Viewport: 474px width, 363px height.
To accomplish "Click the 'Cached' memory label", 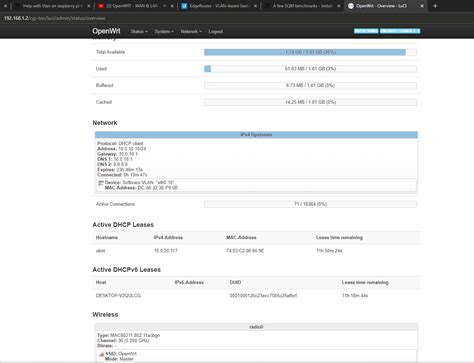I will 104,102.
